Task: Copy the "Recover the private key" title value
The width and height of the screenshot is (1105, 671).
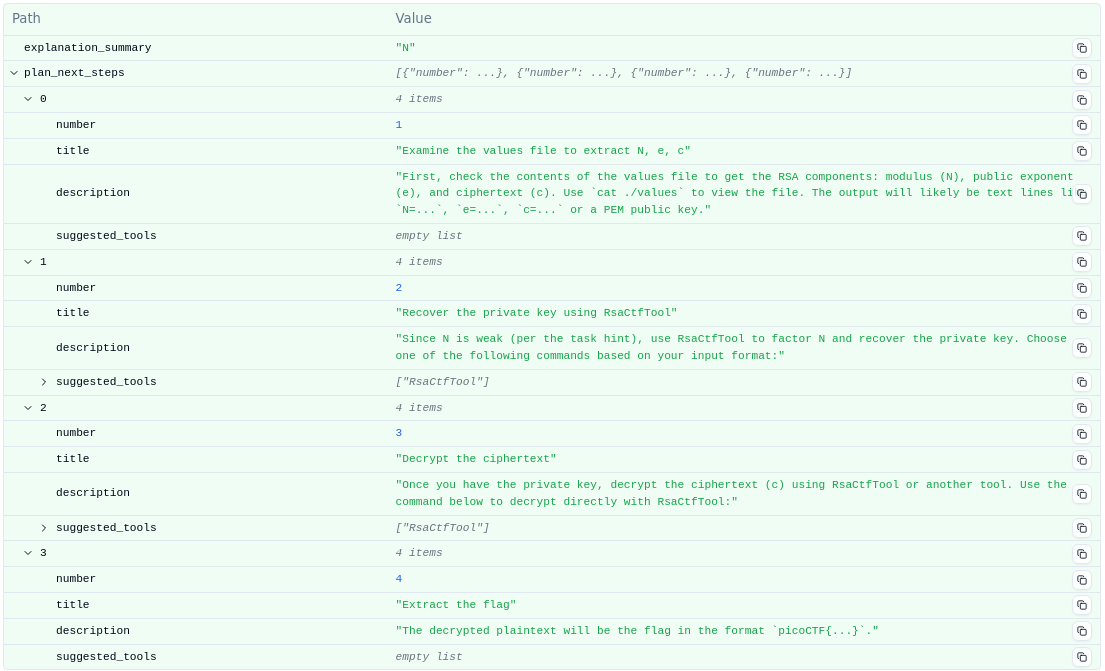Action: 1081,314
